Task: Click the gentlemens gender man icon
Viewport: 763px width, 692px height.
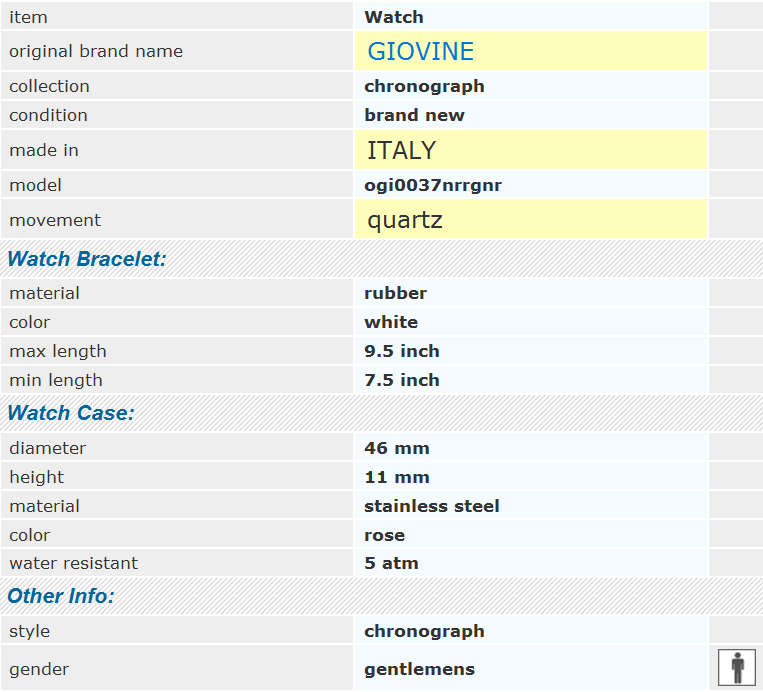Action: (x=737, y=668)
